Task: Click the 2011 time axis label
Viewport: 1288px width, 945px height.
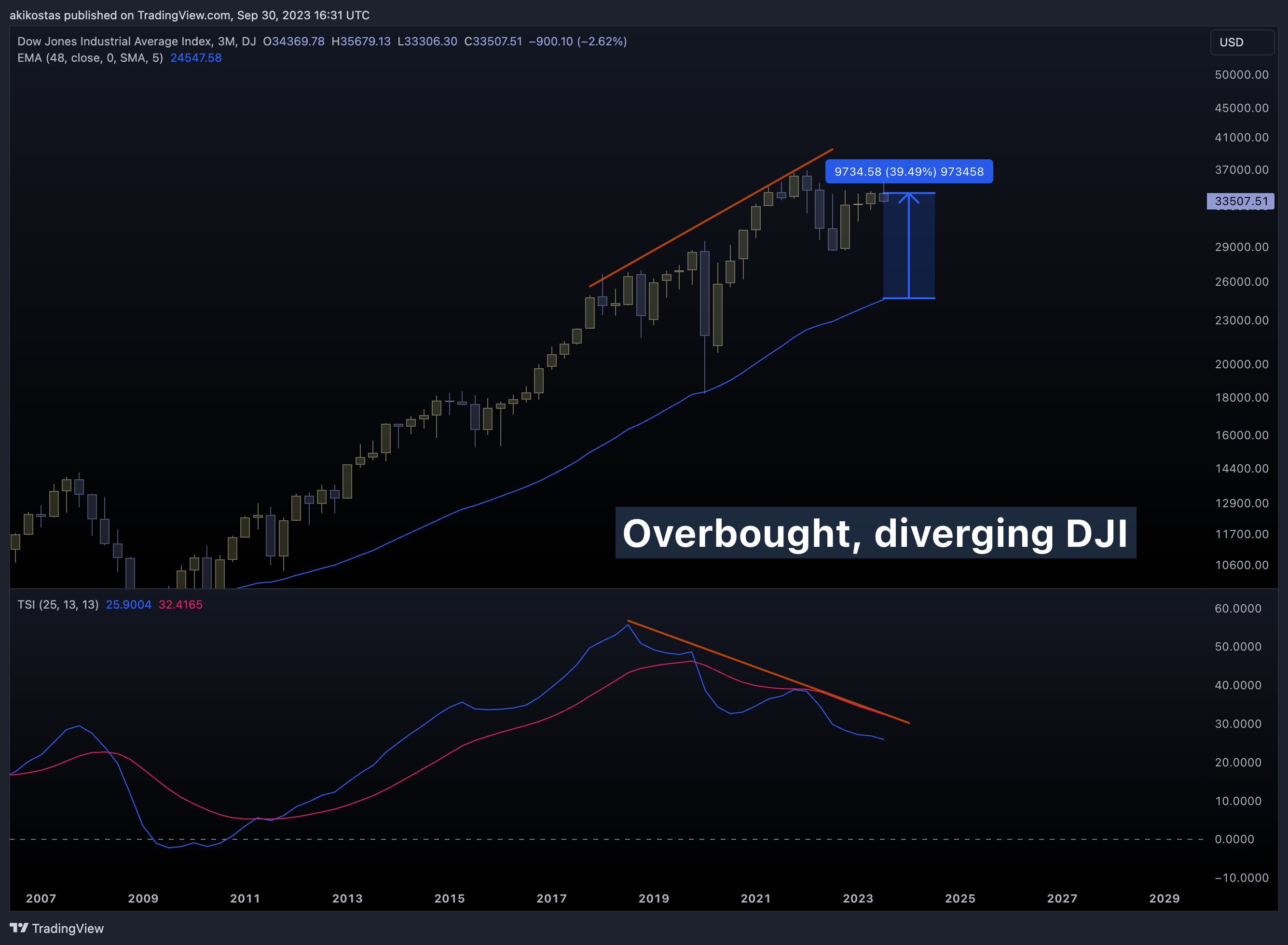Action: [245, 899]
